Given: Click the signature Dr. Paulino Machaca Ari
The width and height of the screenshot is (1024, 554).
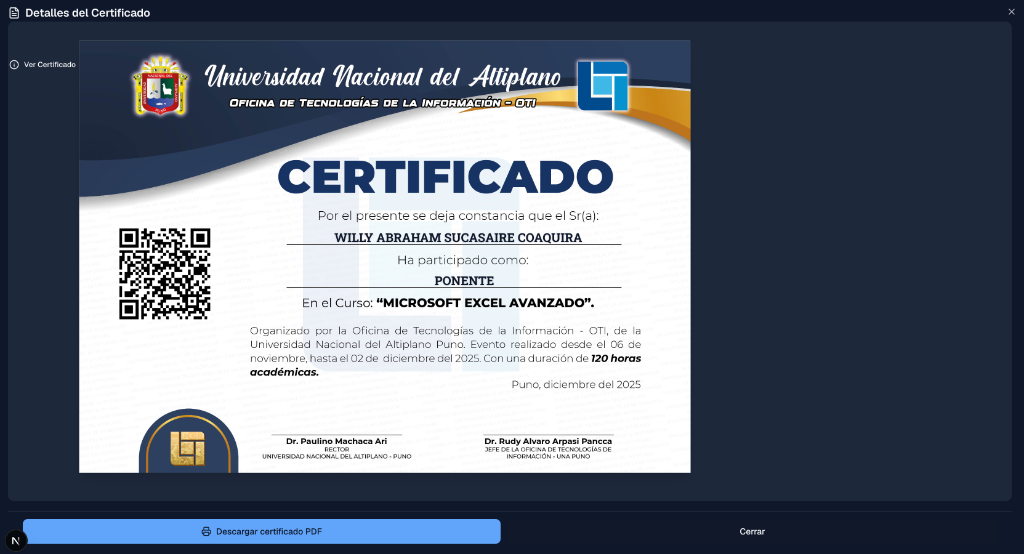Looking at the screenshot, I should point(336,442).
